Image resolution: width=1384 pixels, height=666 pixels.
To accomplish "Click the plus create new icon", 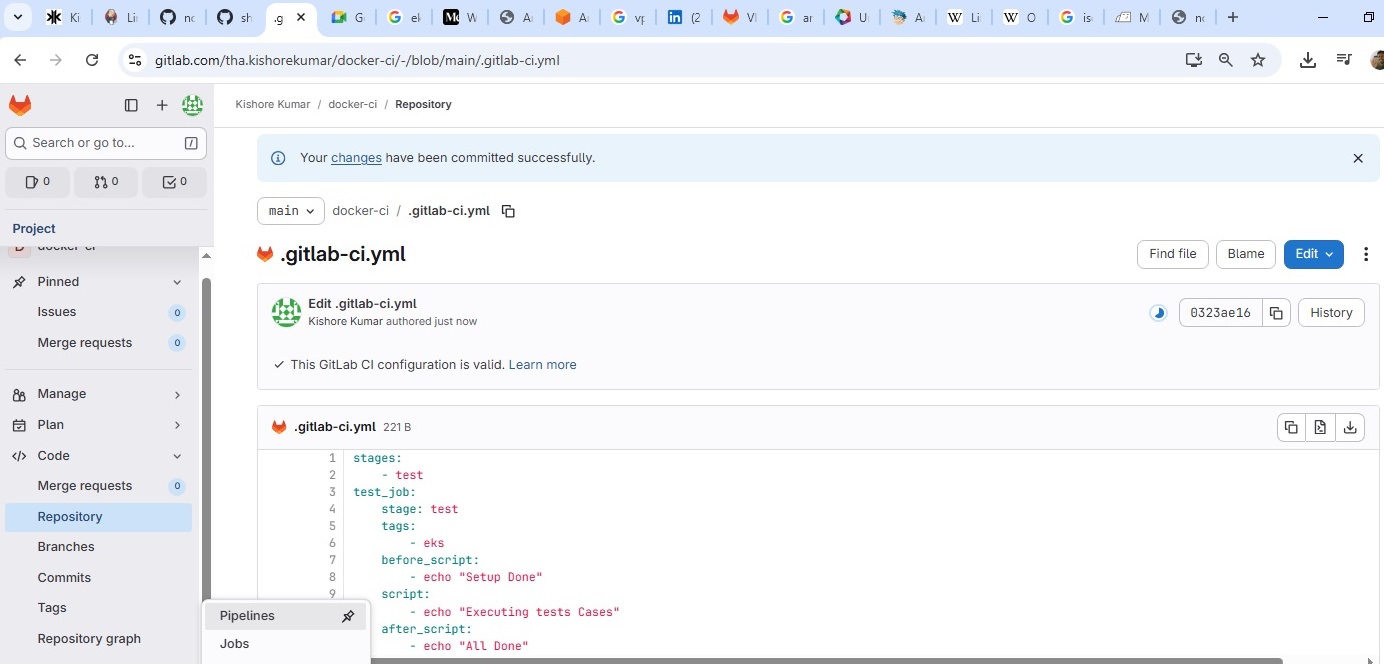I will (162, 105).
